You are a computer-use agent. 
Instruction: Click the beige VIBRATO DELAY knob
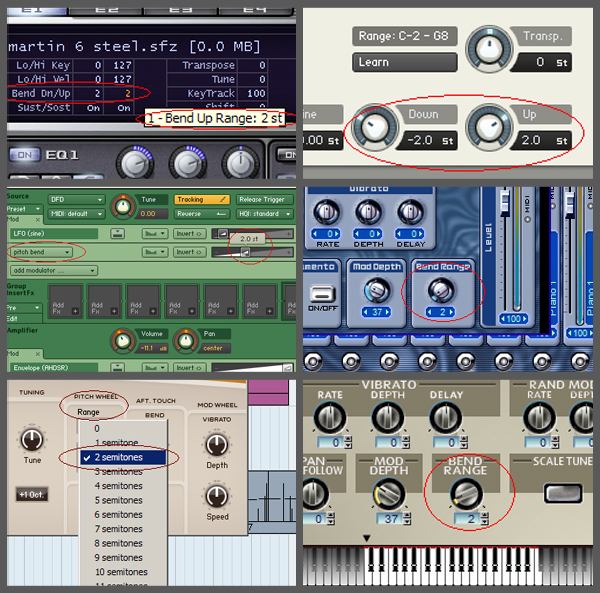point(445,418)
